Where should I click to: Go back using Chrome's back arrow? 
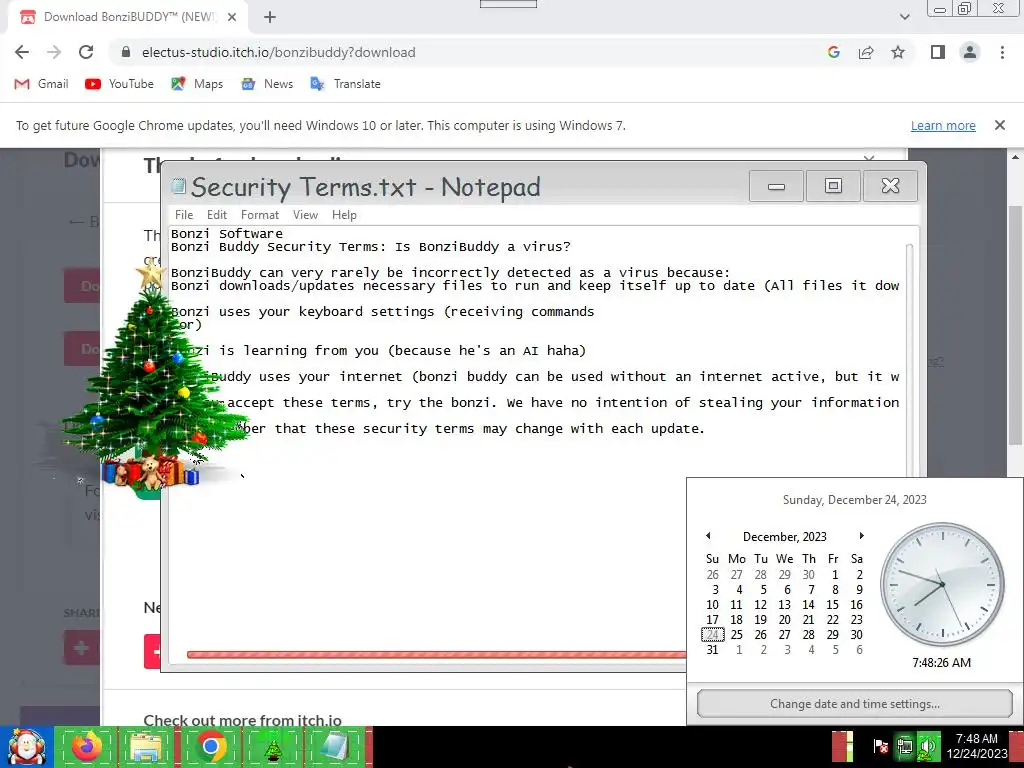(22, 52)
